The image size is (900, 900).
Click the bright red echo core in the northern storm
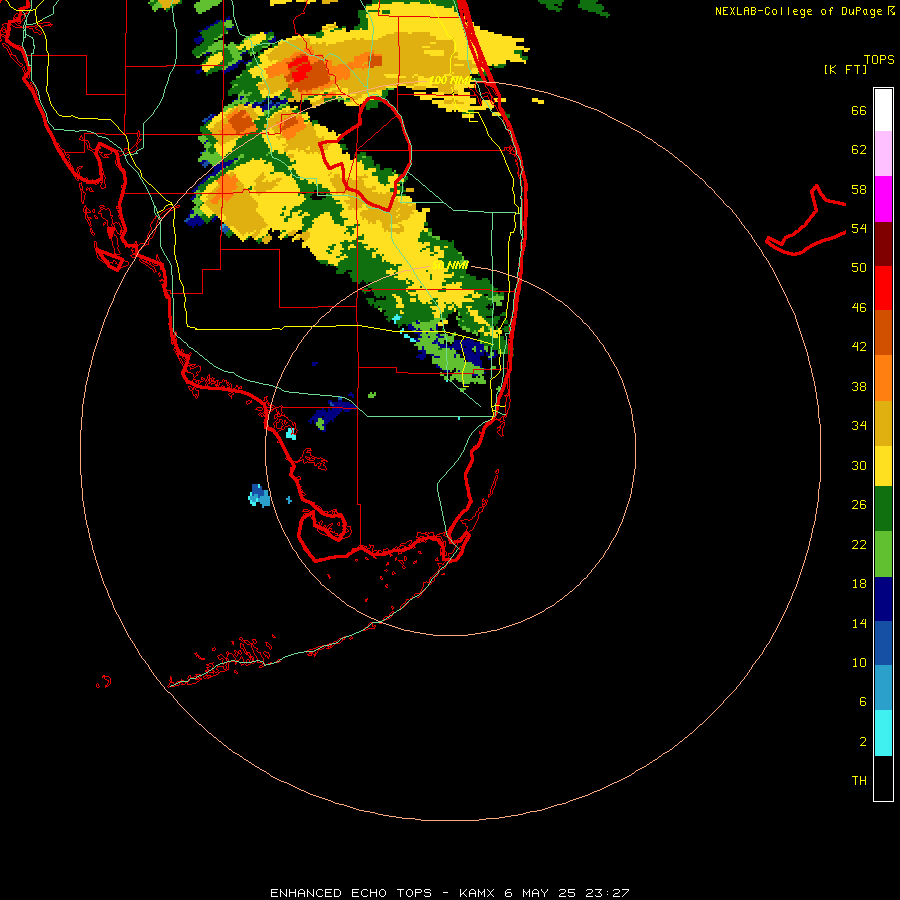(x=300, y=69)
